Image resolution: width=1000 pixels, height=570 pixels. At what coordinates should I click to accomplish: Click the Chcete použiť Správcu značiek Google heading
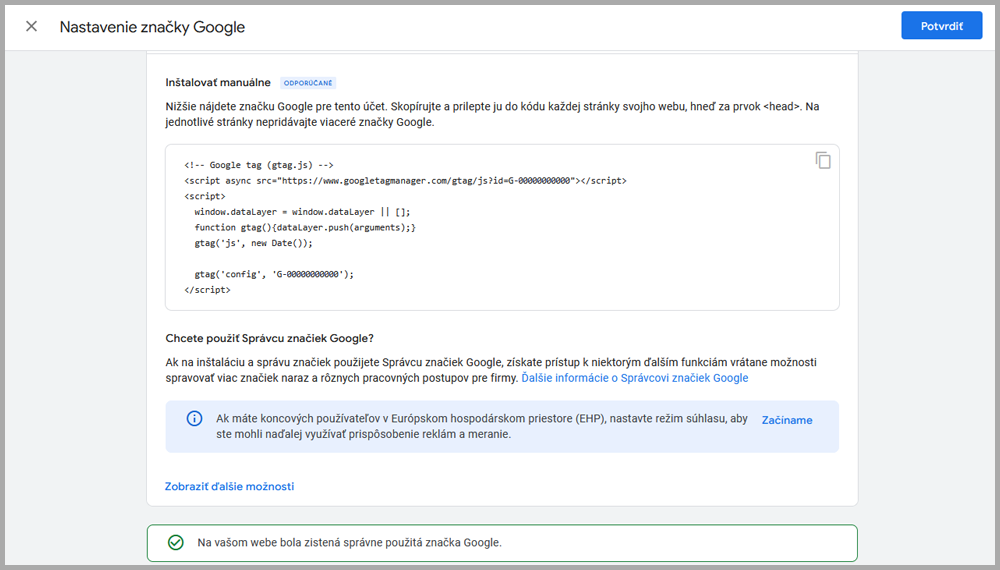click(x=269, y=338)
